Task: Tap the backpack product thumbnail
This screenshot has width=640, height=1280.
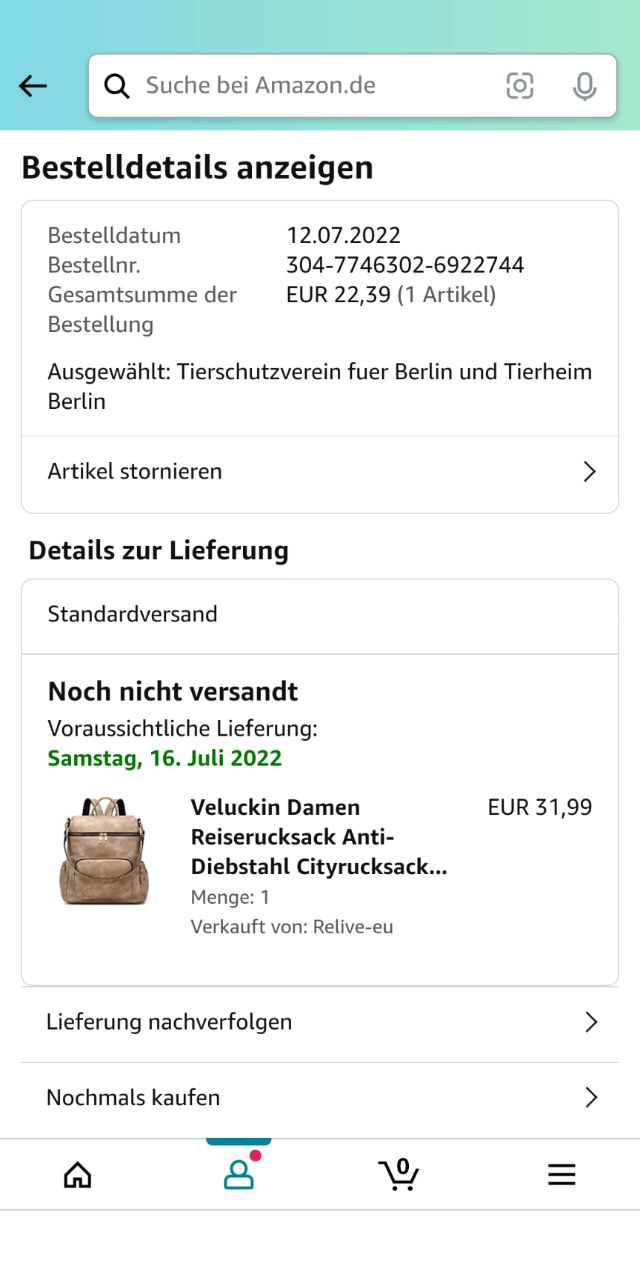Action: click(x=104, y=851)
